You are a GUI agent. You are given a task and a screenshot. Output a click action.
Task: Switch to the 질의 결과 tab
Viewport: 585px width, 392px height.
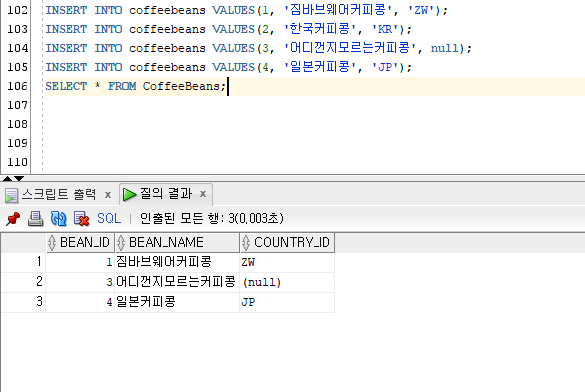[166, 194]
